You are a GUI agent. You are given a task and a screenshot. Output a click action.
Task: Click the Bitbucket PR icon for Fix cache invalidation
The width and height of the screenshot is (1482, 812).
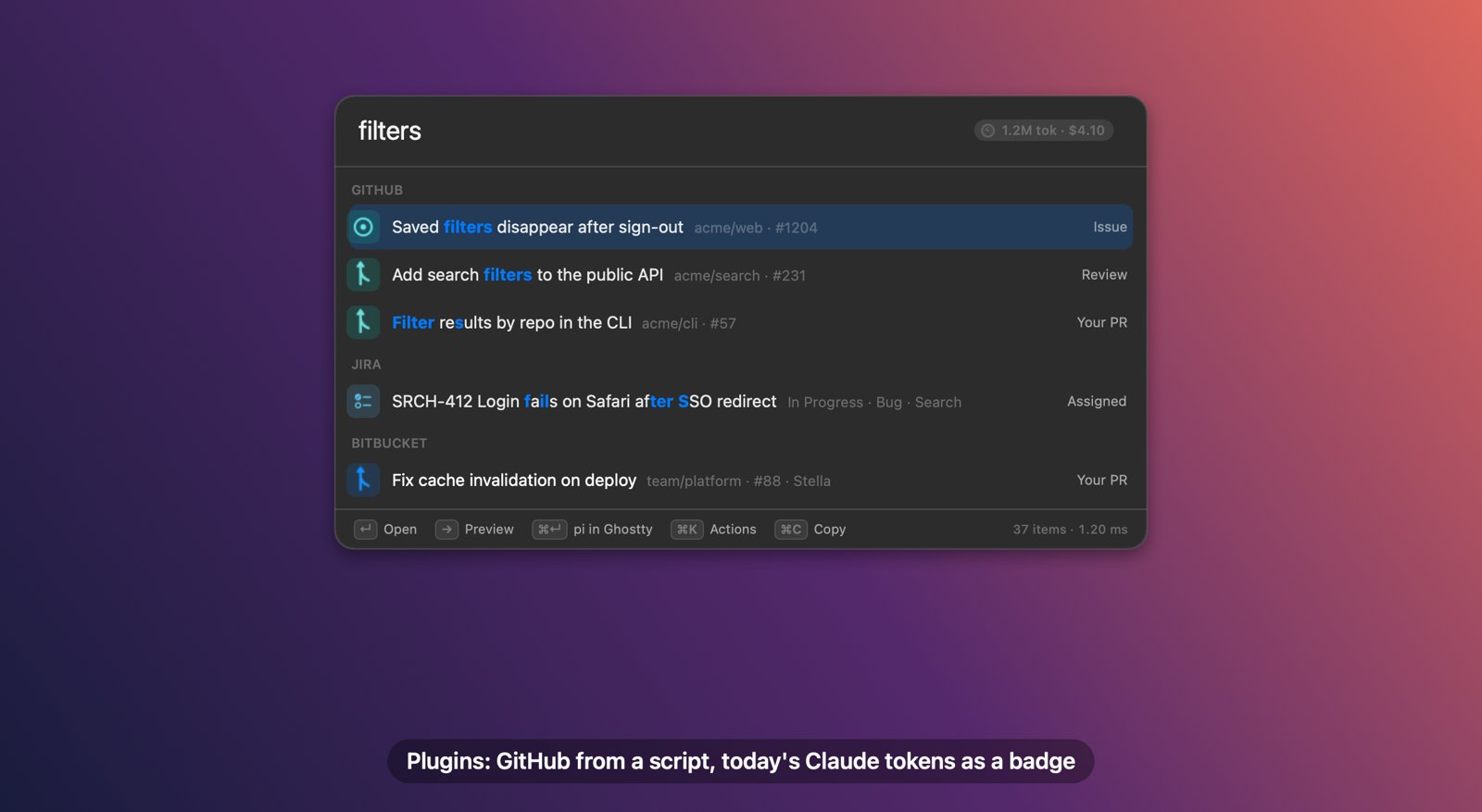point(363,480)
